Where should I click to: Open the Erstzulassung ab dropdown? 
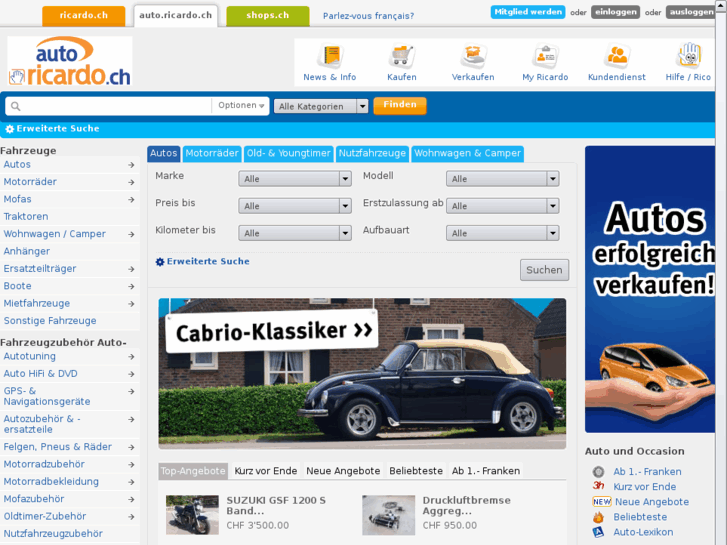(503, 206)
